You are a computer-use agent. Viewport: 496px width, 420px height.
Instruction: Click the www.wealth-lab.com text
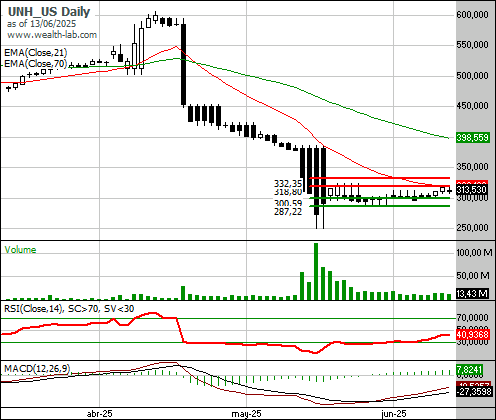point(52,35)
